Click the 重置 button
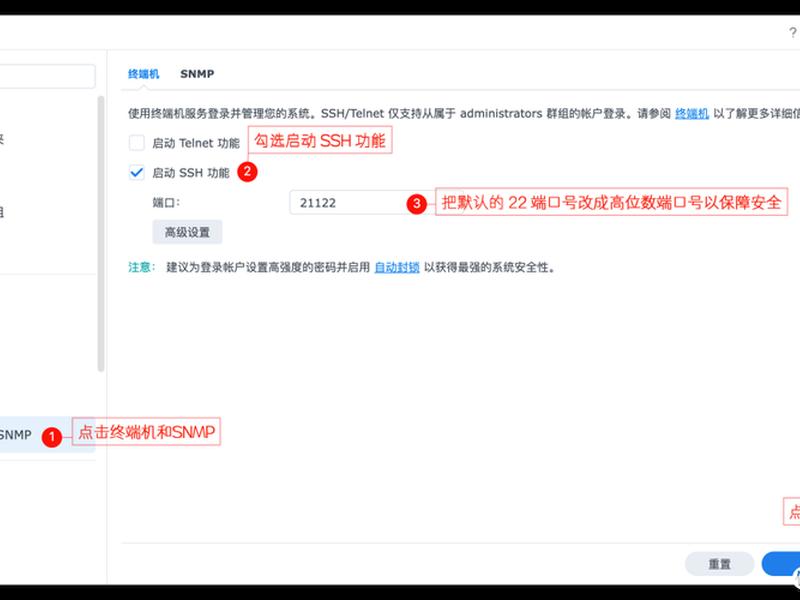The width and height of the screenshot is (800, 600). point(719,564)
